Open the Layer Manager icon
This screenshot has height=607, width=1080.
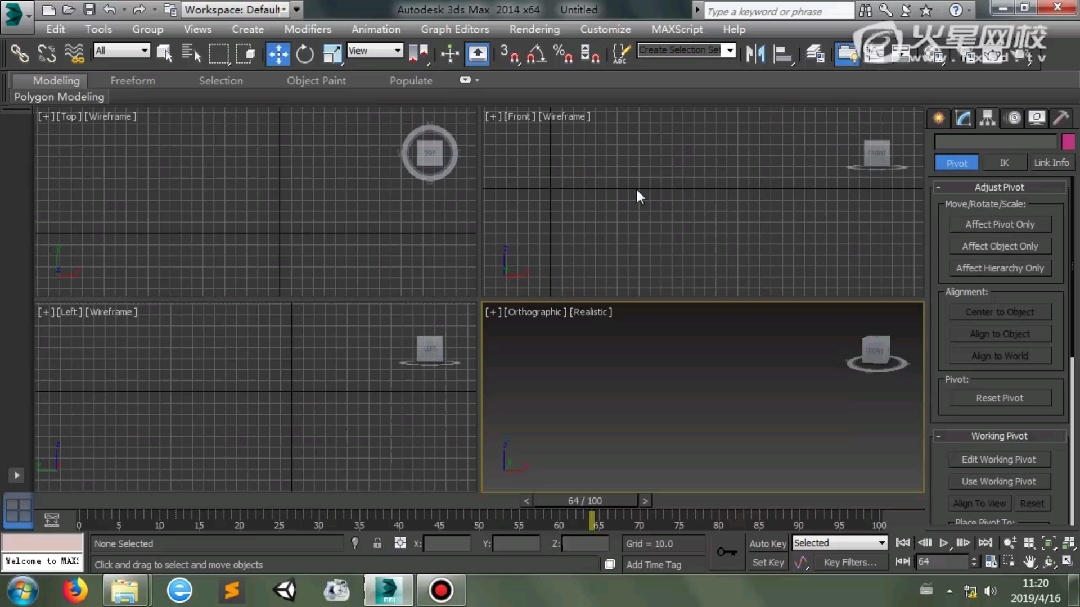pyautogui.click(x=815, y=53)
